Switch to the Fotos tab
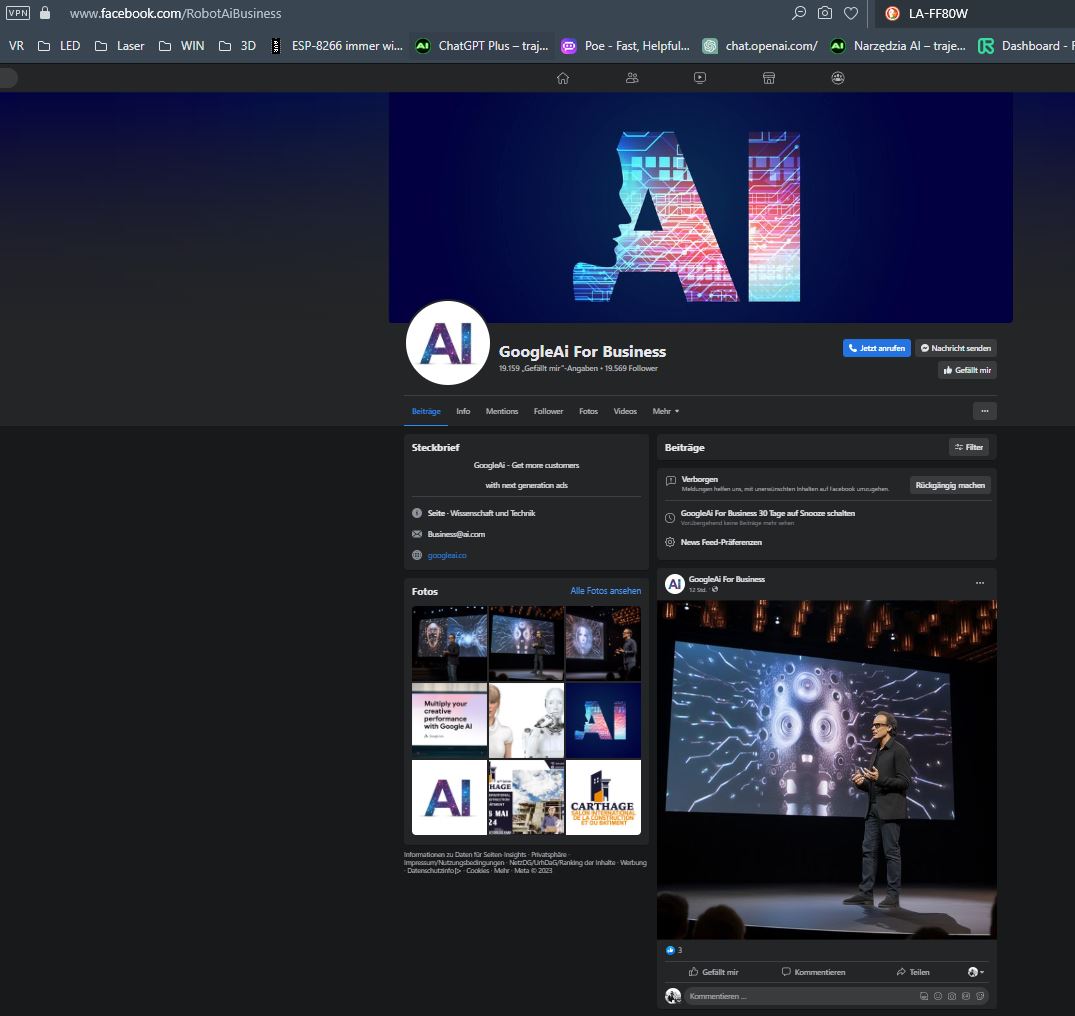1075x1016 pixels. click(588, 411)
